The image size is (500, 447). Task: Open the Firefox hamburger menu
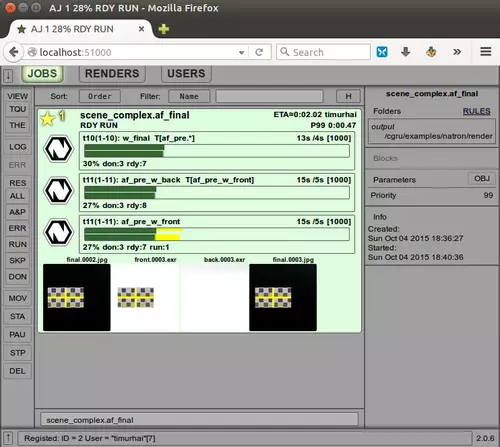[486, 52]
